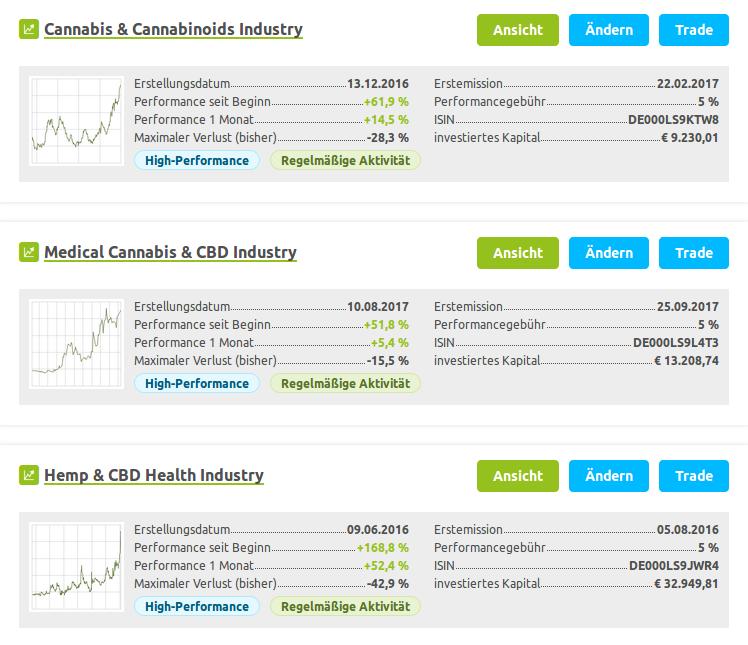
Task: Click the chart icon beside Hemp & CBD Health
Action: coord(28,475)
